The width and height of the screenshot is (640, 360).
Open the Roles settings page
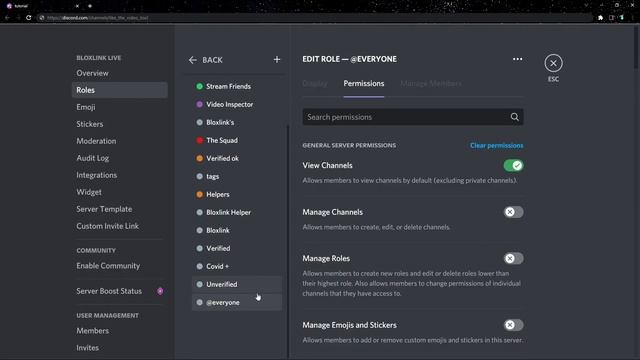(120, 90)
